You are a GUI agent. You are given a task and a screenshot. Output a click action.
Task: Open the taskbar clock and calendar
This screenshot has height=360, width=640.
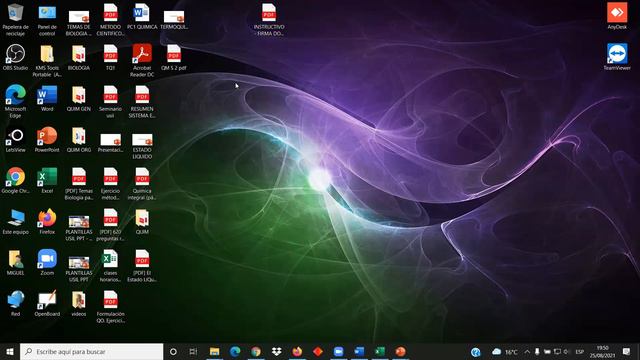(x=602, y=352)
